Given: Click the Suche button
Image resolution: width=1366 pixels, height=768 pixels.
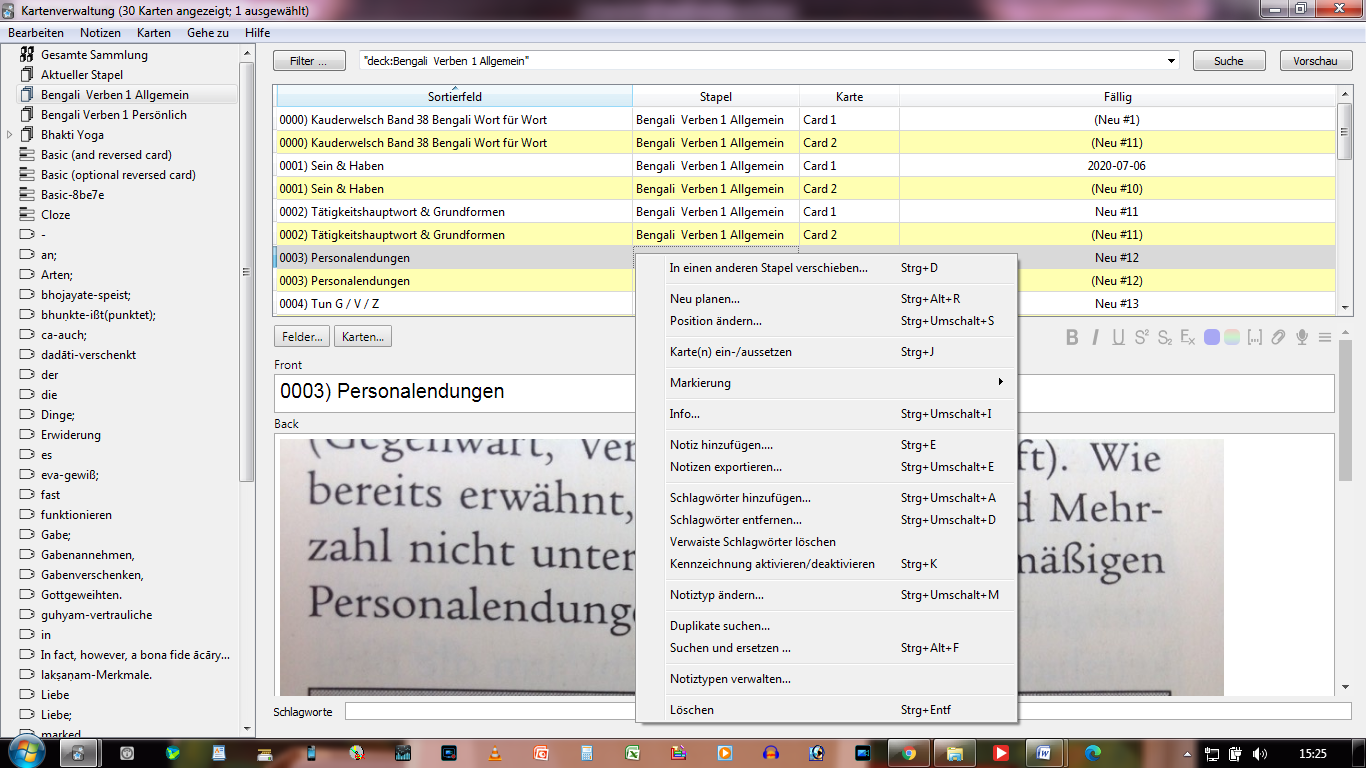Looking at the screenshot, I should pos(1229,61).
